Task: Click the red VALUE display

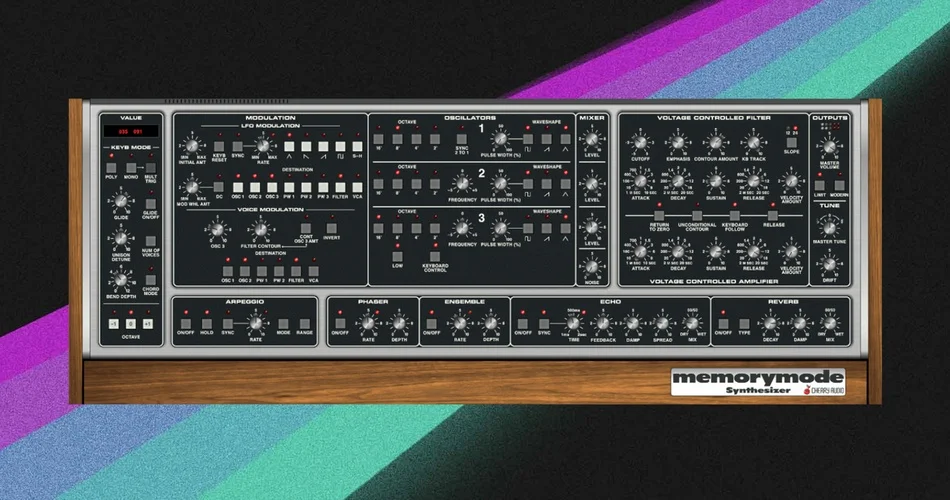Action: point(130,131)
